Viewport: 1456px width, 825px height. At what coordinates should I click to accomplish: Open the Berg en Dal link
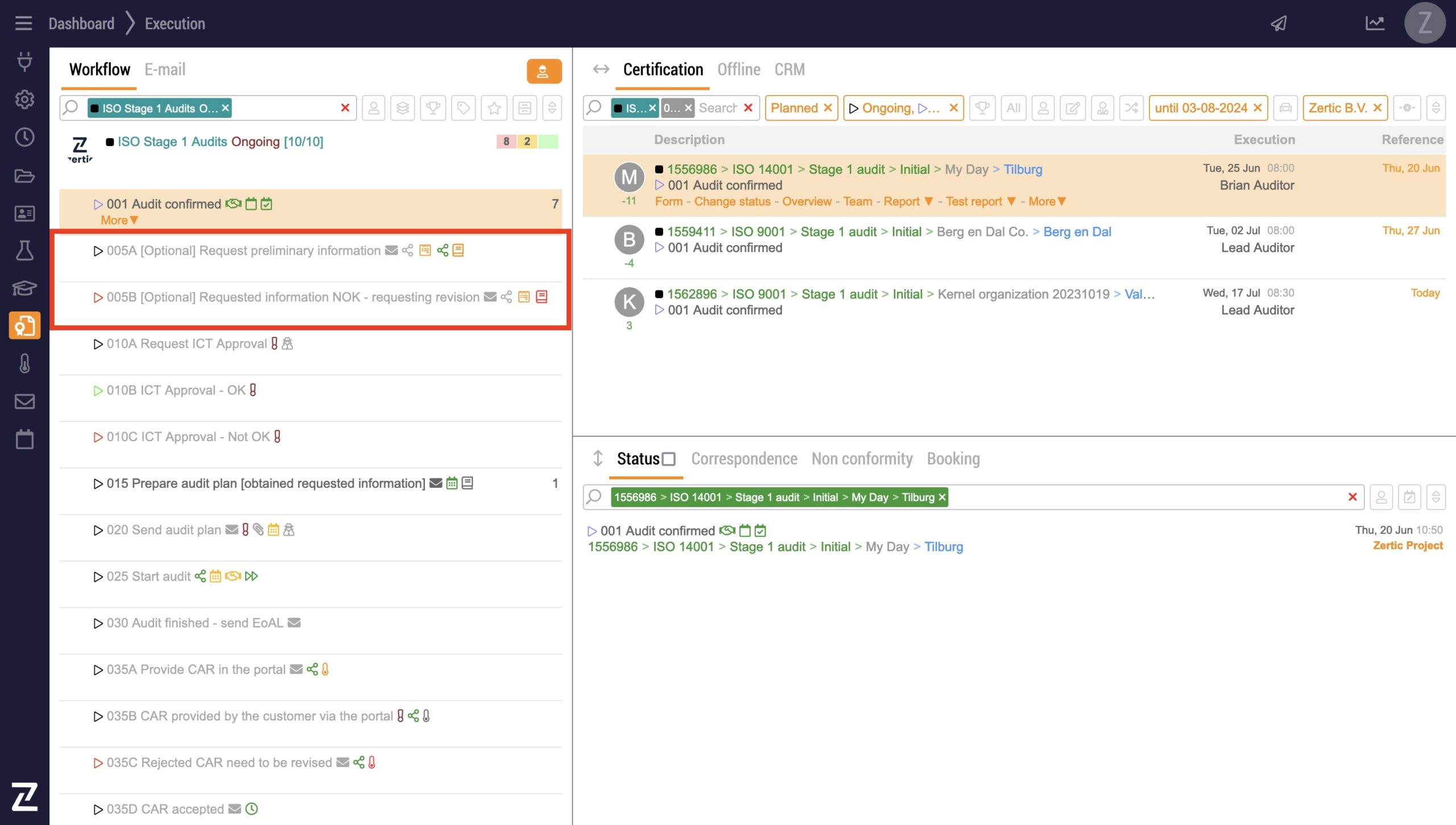click(1077, 232)
